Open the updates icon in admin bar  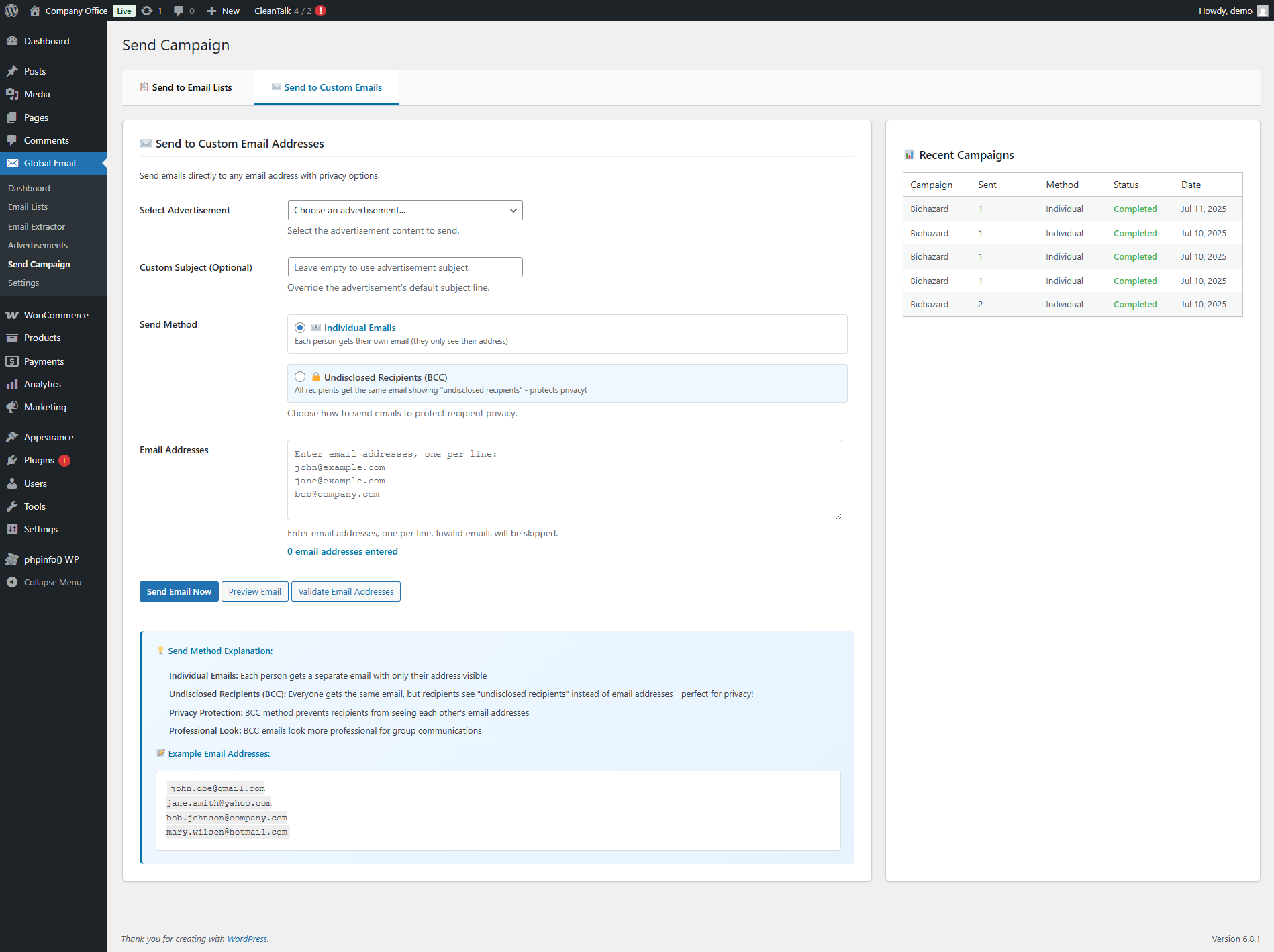click(x=147, y=11)
